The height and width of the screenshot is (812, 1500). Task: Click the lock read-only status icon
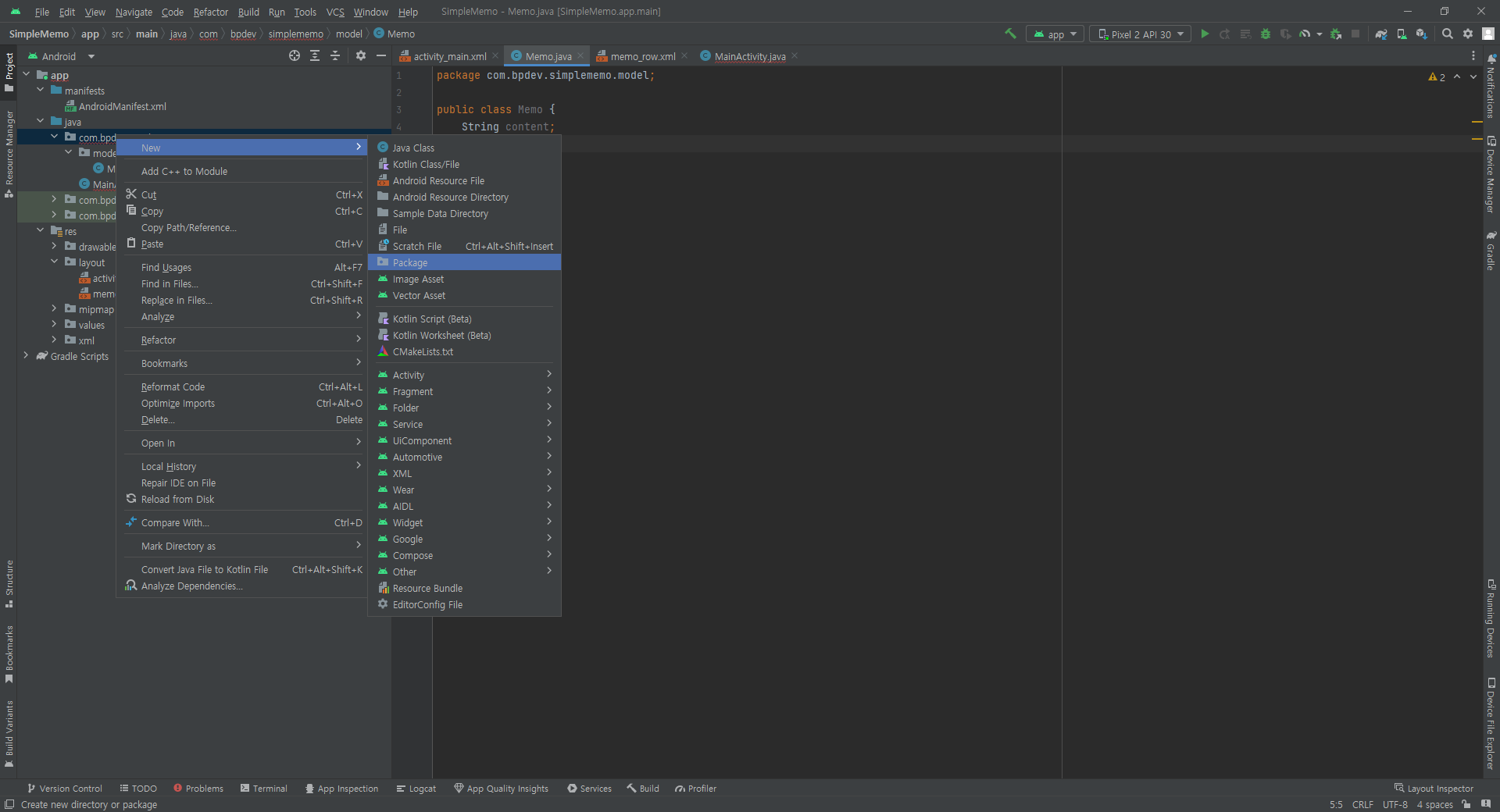tap(1466, 804)
